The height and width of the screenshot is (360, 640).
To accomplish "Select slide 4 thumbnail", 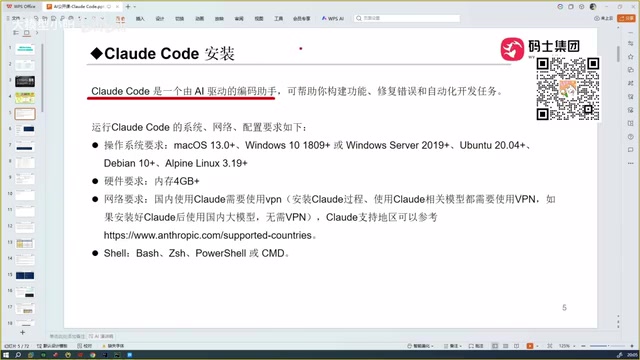I will point(25,98).
